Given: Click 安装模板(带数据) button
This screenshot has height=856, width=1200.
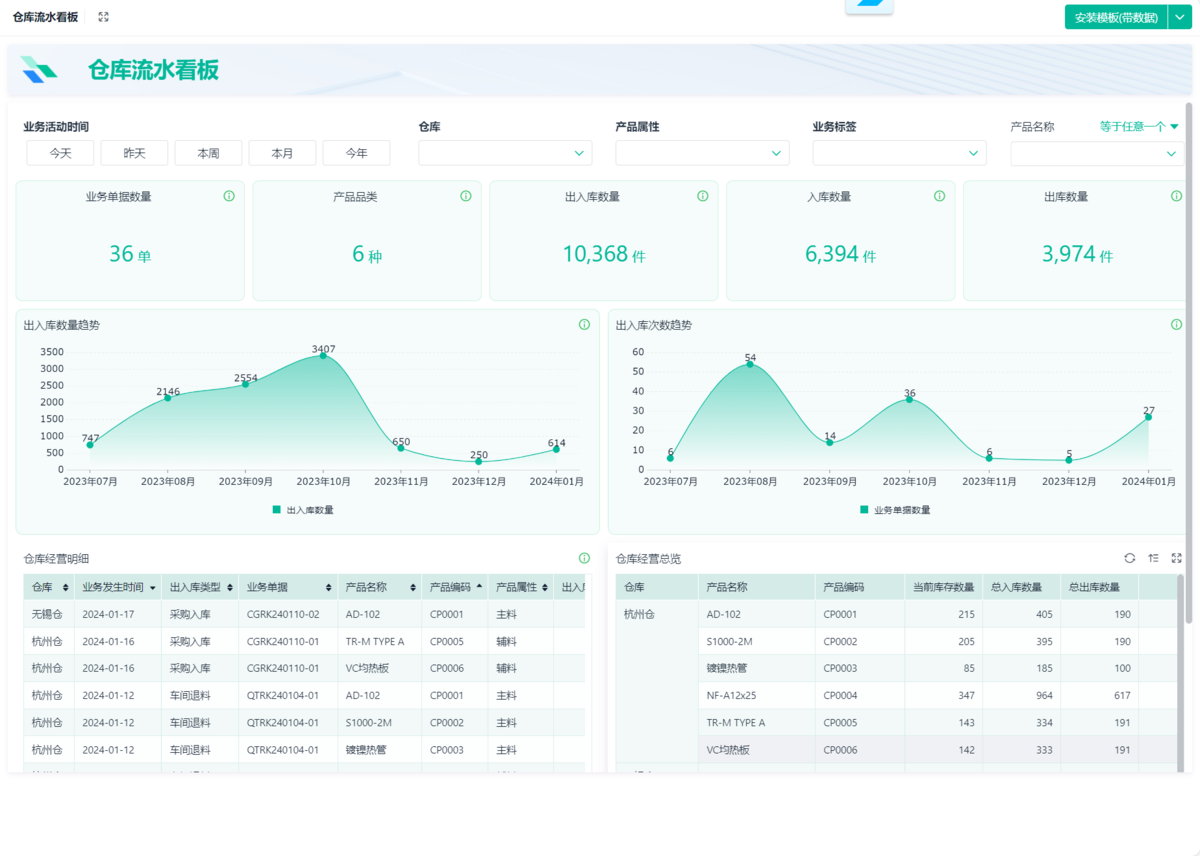Looking at the screenshot, I should point(1116,17).
